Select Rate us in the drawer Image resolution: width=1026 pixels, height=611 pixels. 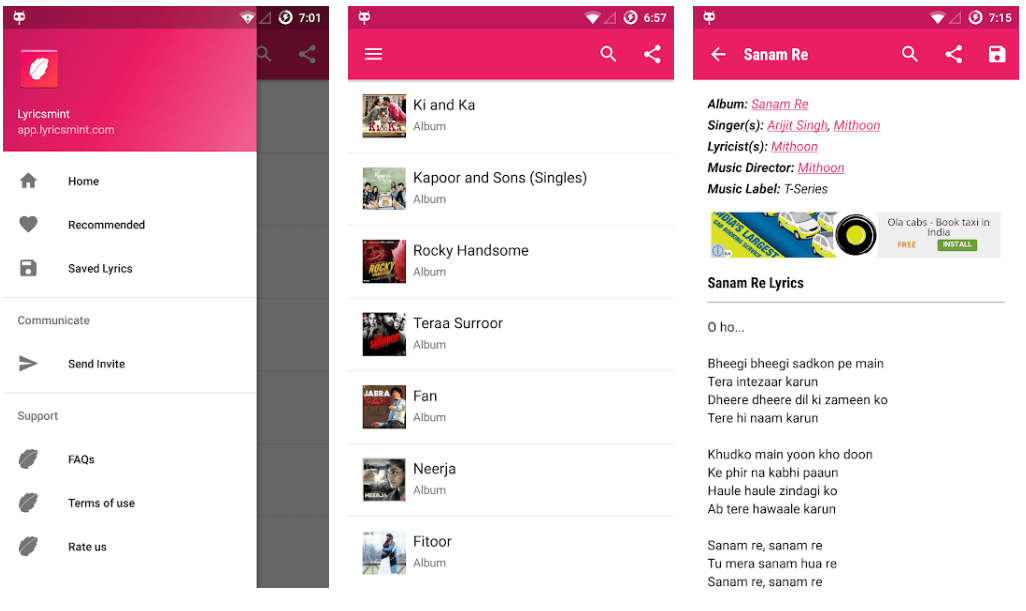(x=87, y=547)
